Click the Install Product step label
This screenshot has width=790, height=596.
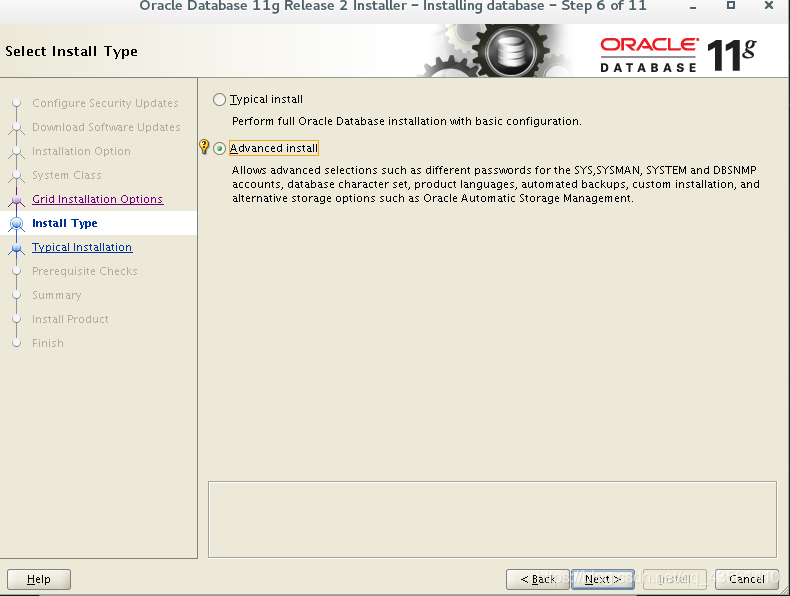click(70, 319)
